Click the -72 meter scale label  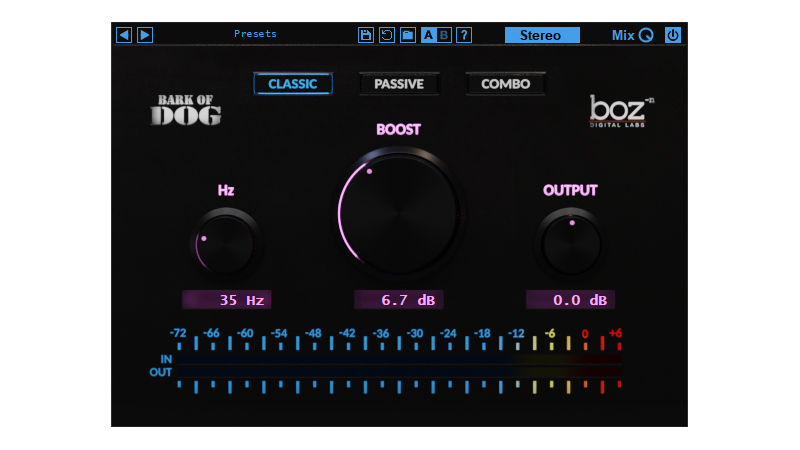point(178,333)
